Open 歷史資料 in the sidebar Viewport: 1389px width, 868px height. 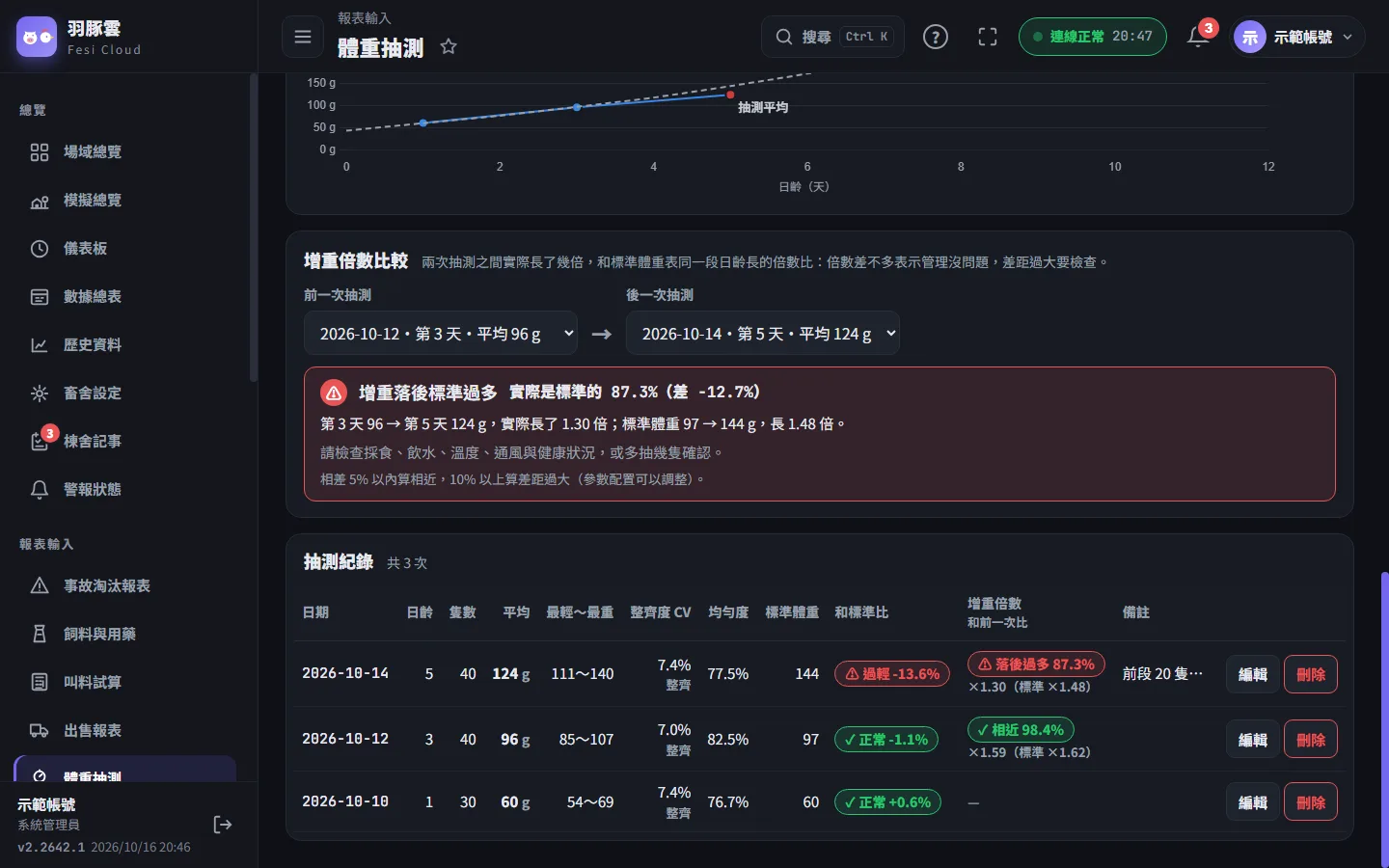[x=125, y=345]
